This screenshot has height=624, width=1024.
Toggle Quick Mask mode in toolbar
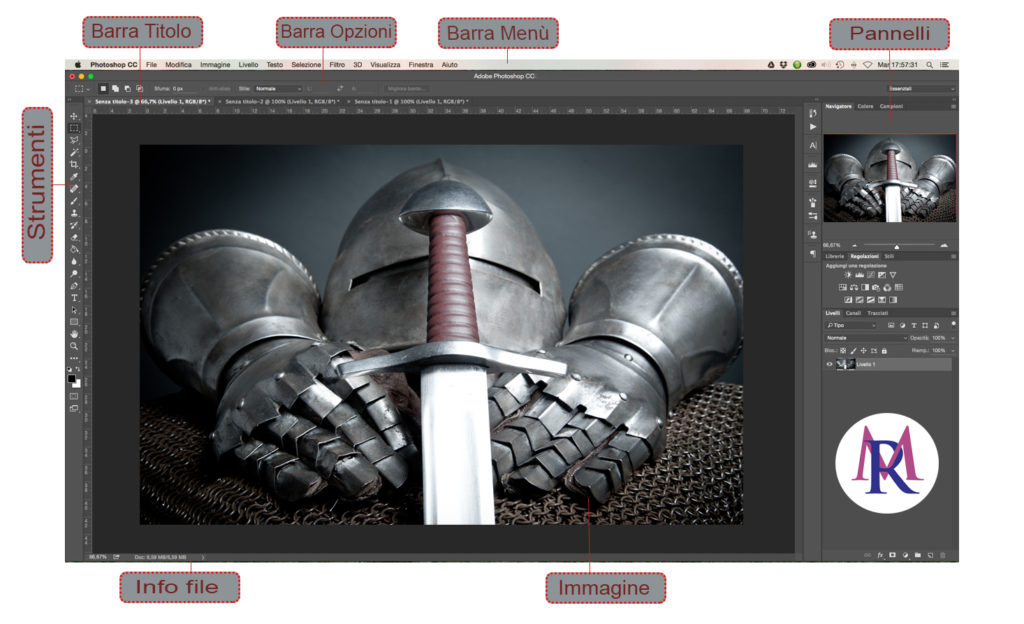coord(74,396)
